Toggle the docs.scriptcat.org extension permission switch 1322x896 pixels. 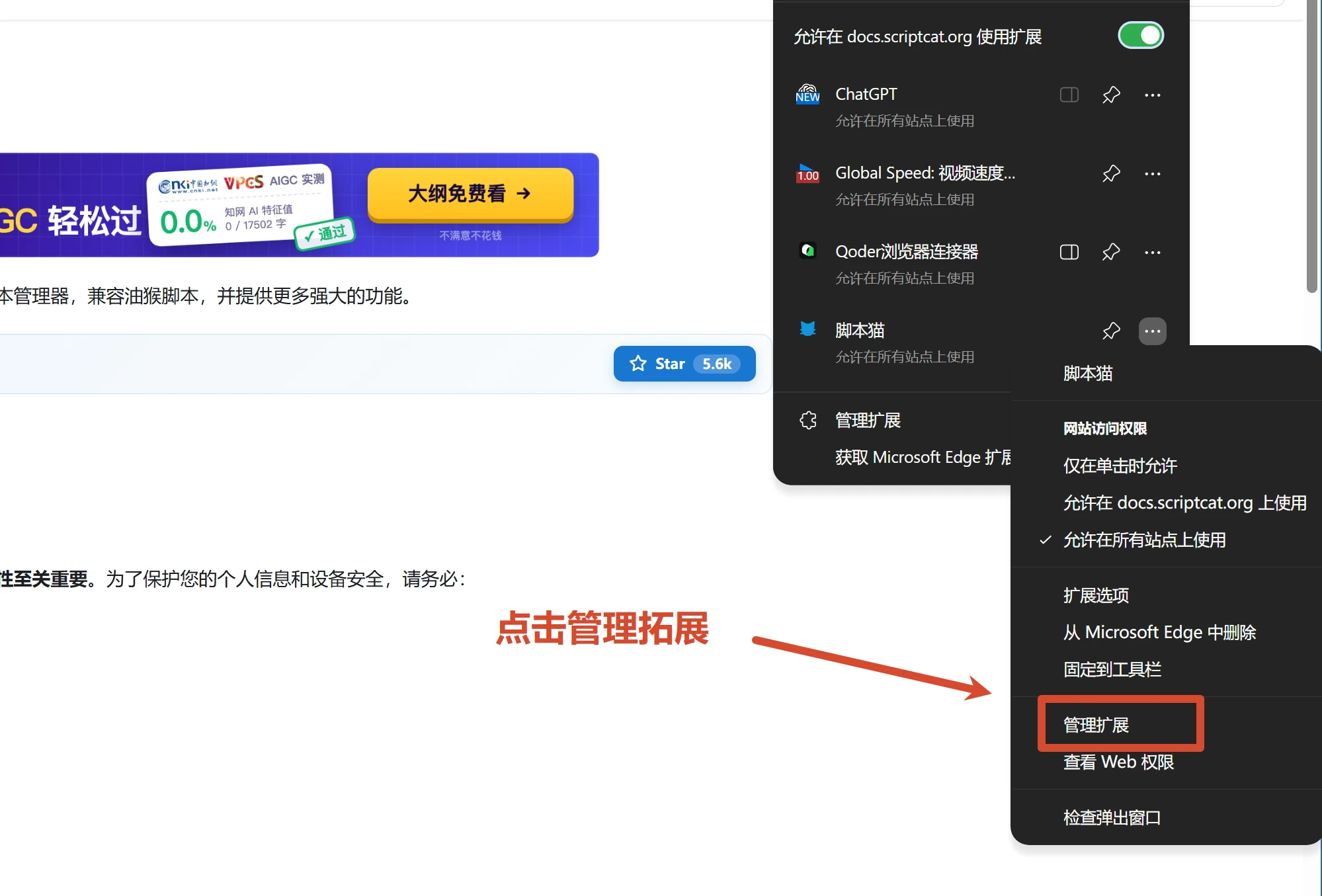(1140, 36)
